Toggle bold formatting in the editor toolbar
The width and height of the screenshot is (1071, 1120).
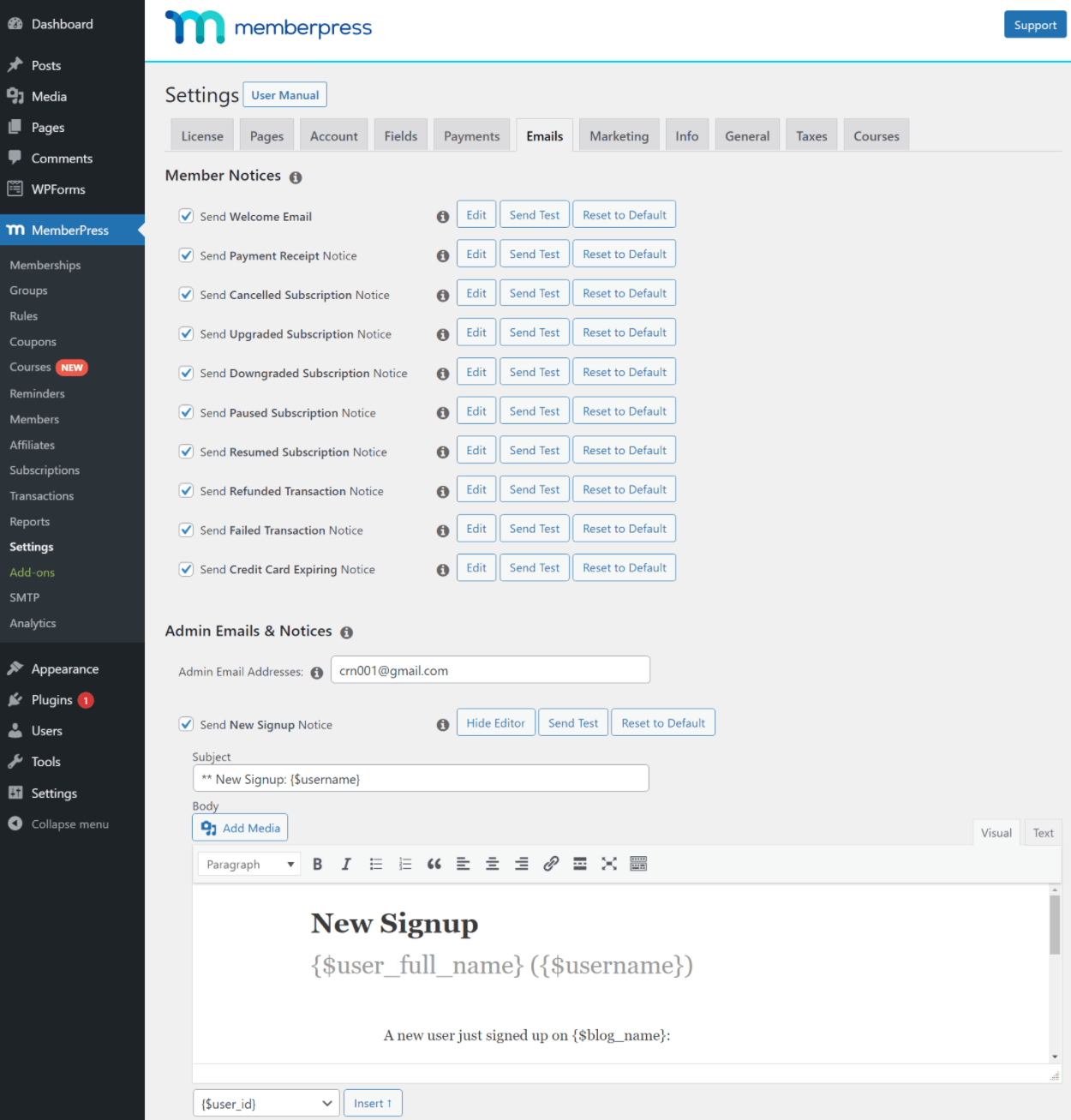tap(318, 864)
